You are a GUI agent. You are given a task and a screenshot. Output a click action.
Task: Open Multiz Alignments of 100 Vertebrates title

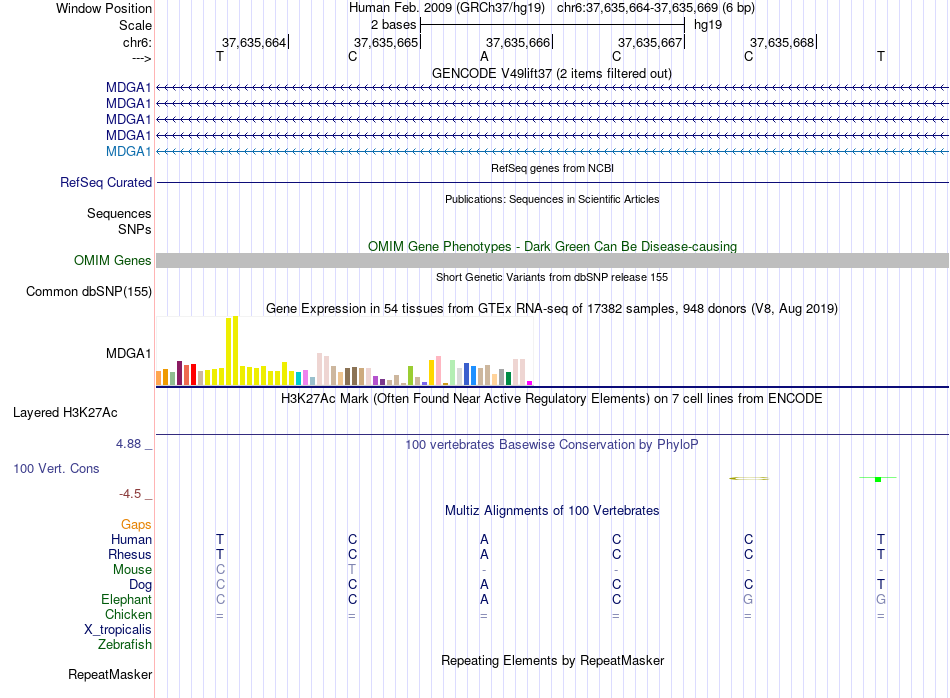(x=552, y=510)
